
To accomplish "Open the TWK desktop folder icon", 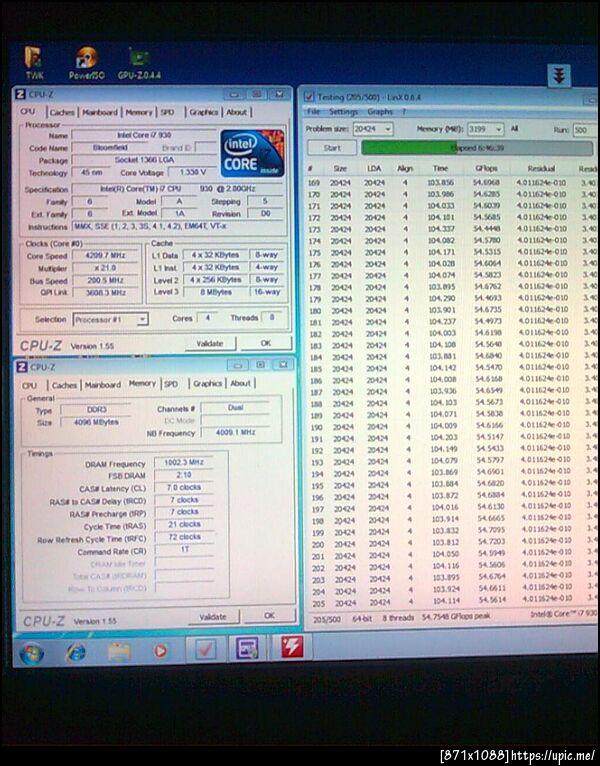I will coord(34,63).
